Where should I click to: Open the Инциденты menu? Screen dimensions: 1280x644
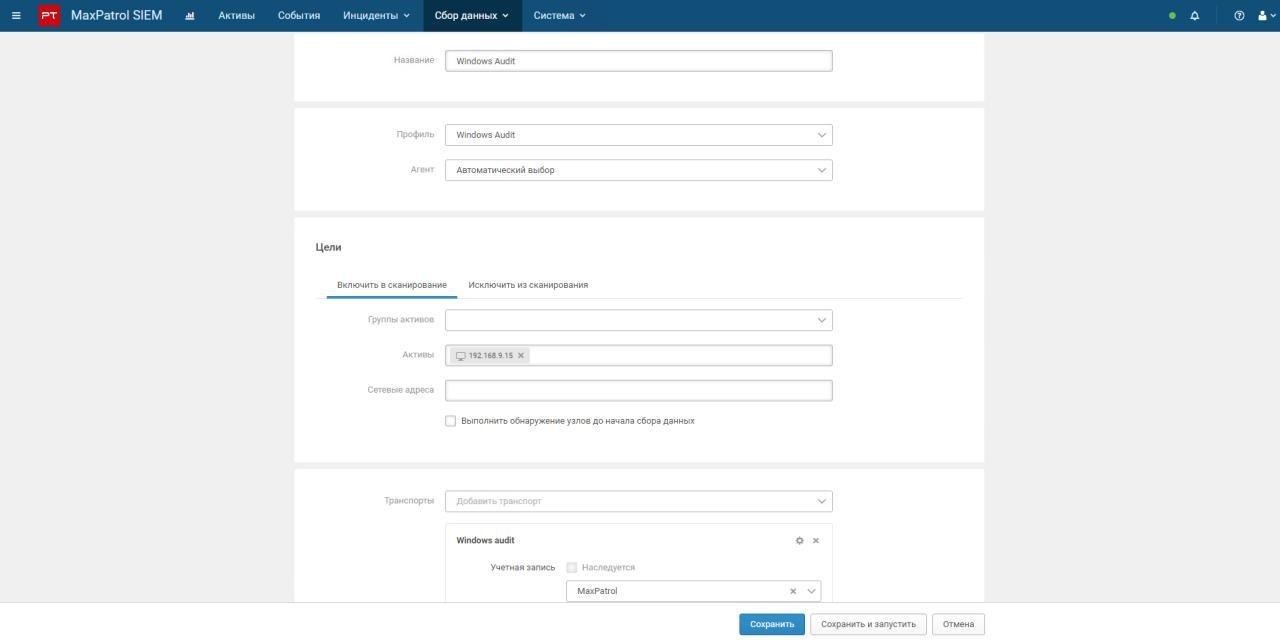point(376,16)
